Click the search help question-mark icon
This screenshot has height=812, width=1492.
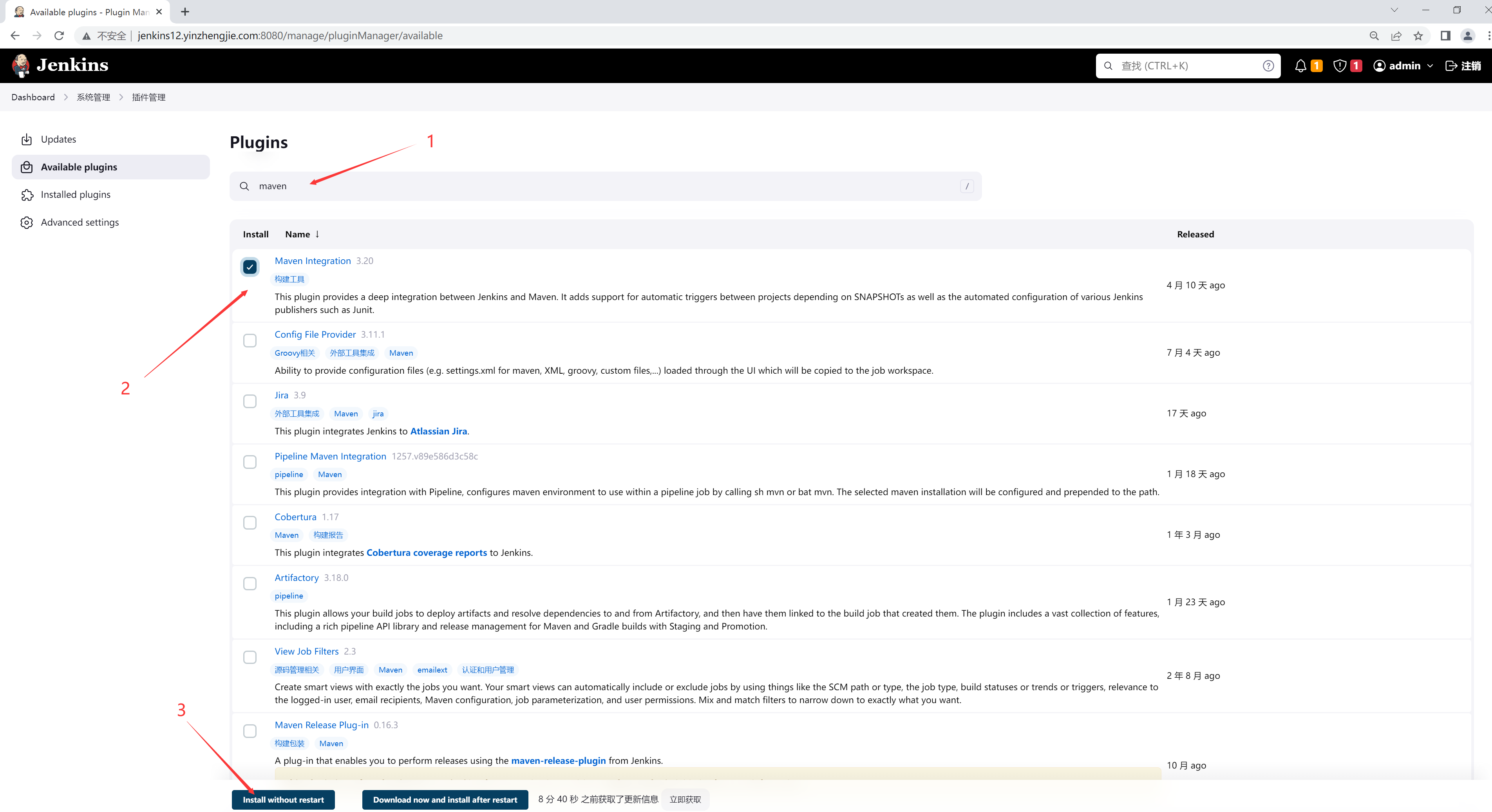(1268, 65)
